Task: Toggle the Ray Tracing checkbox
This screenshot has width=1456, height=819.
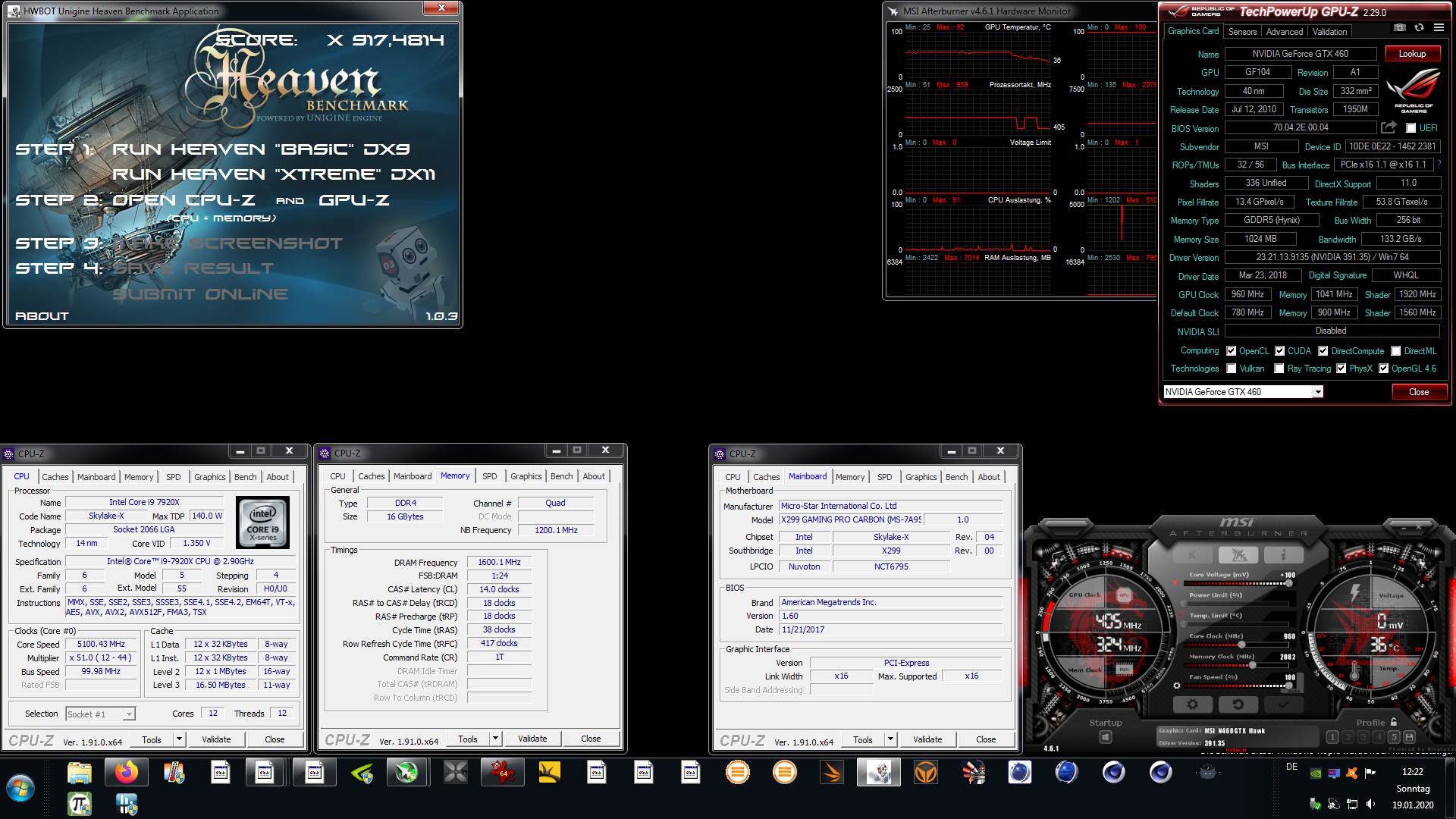Action: [1279, 369]
